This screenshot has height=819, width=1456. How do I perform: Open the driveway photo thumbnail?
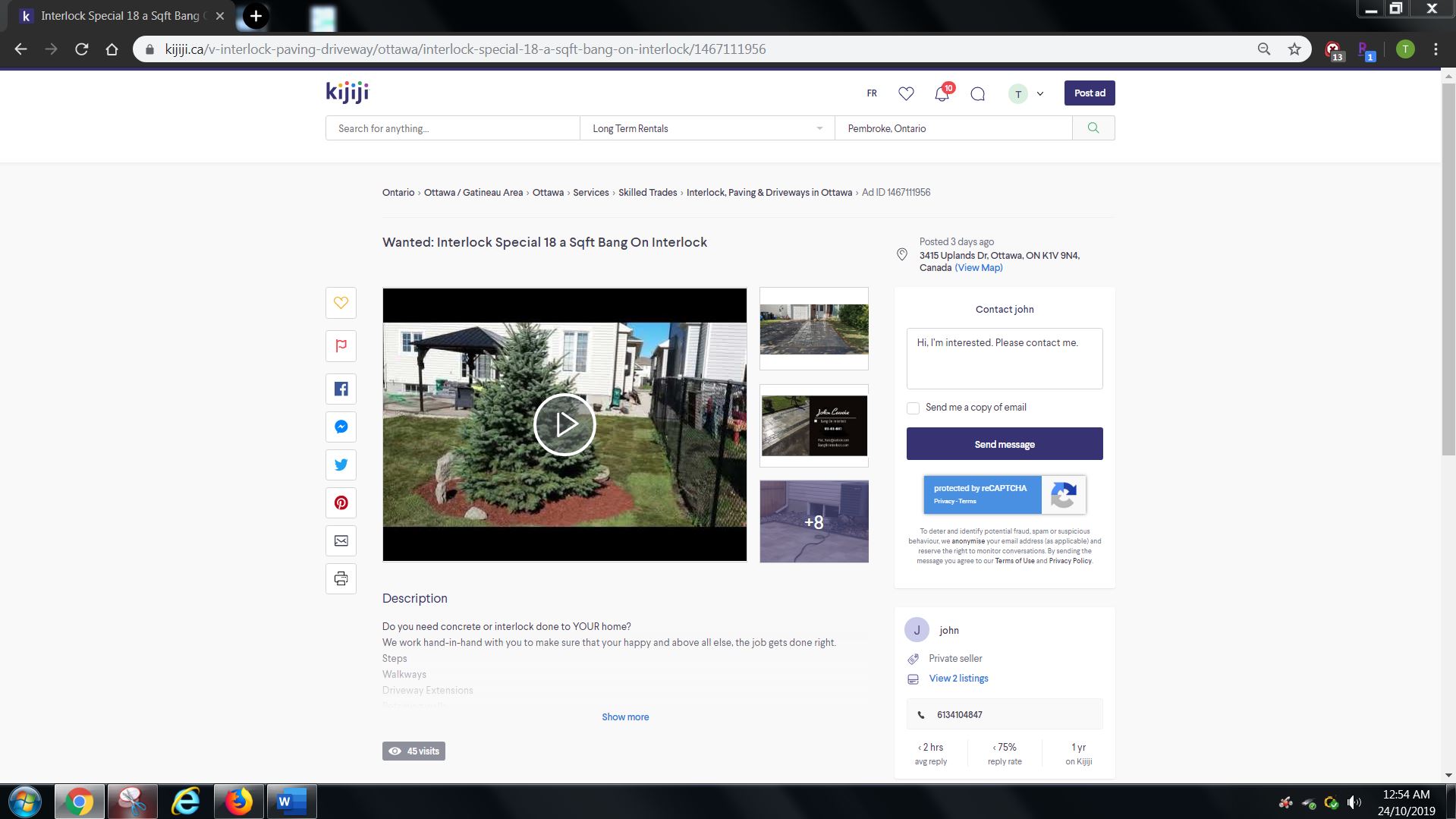click(814, 329)
